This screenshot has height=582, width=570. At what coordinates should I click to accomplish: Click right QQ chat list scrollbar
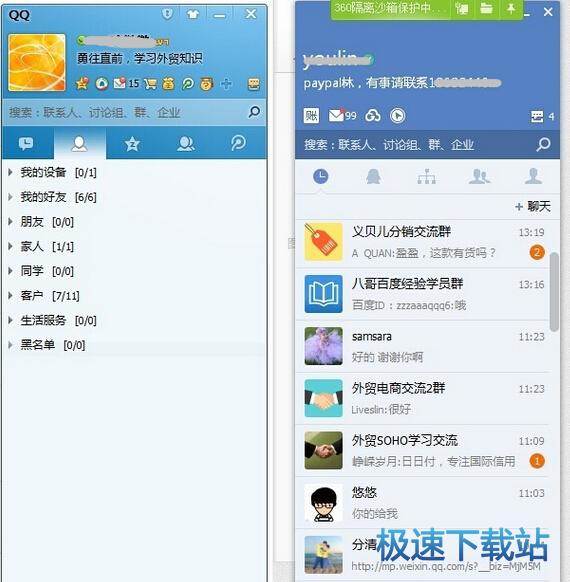pos(554,292)
